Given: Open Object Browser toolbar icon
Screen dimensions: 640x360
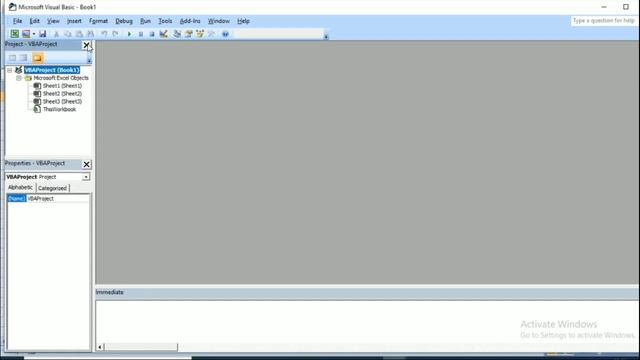Looking at the screenshot, I should point(200,34).
